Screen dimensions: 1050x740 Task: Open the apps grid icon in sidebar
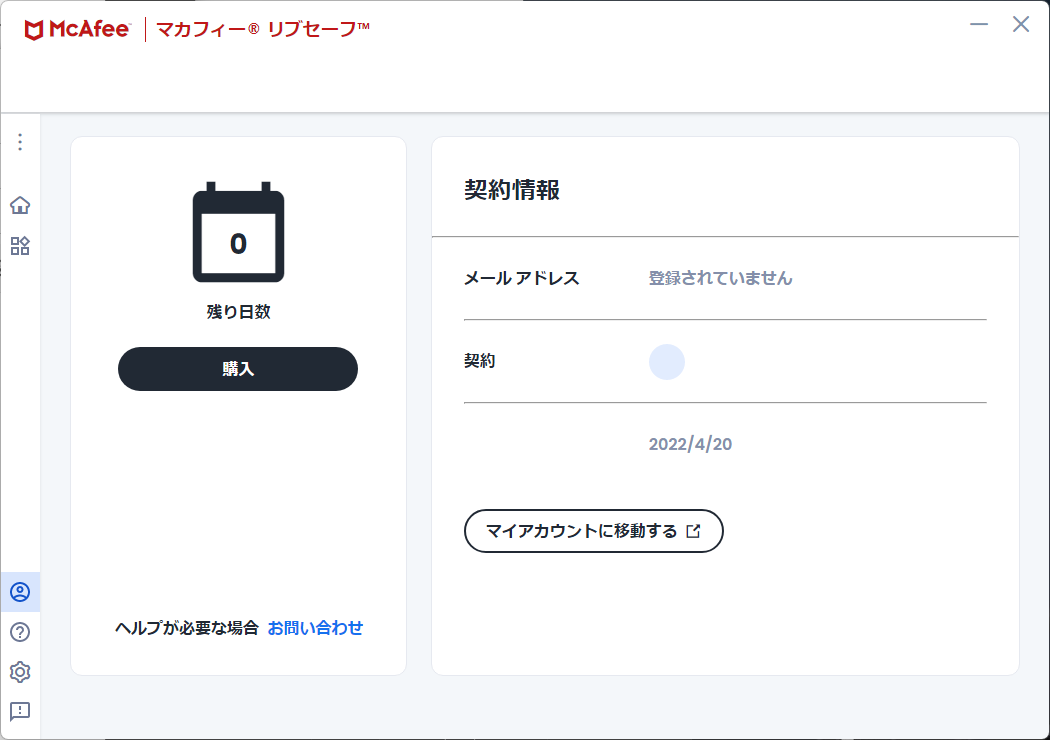pos(20,246)
